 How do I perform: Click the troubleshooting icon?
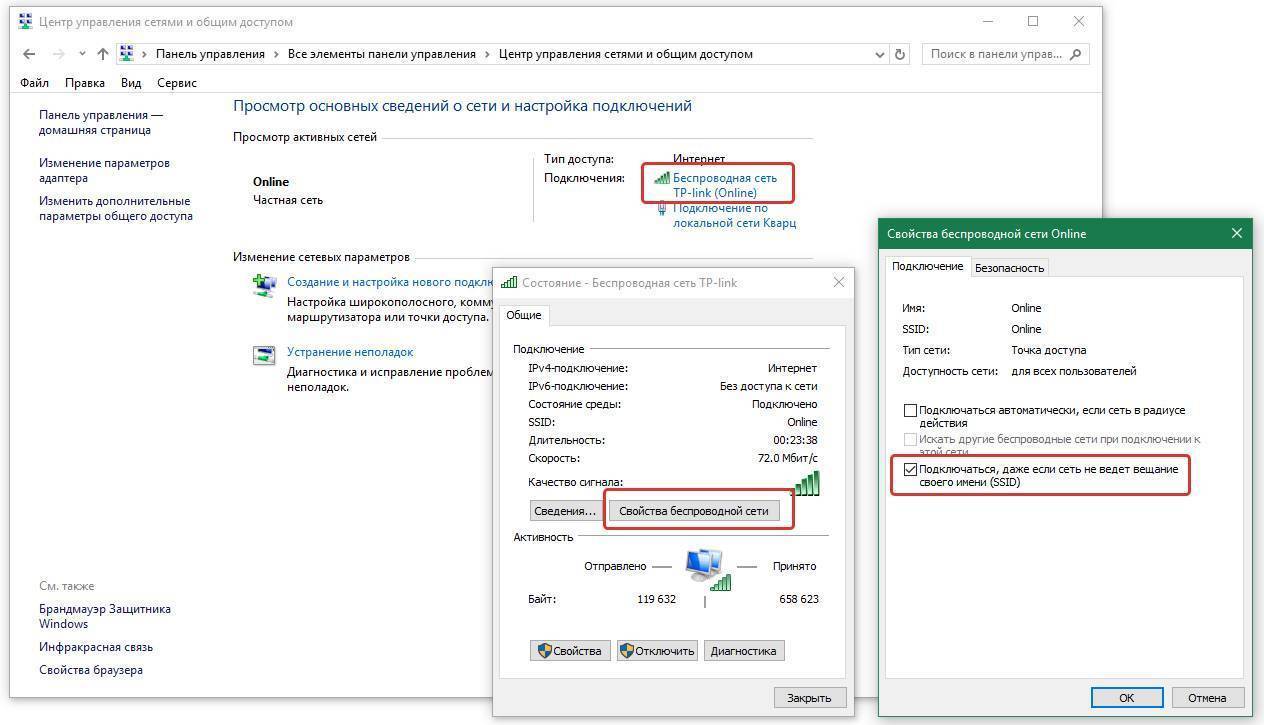(264, 355)
